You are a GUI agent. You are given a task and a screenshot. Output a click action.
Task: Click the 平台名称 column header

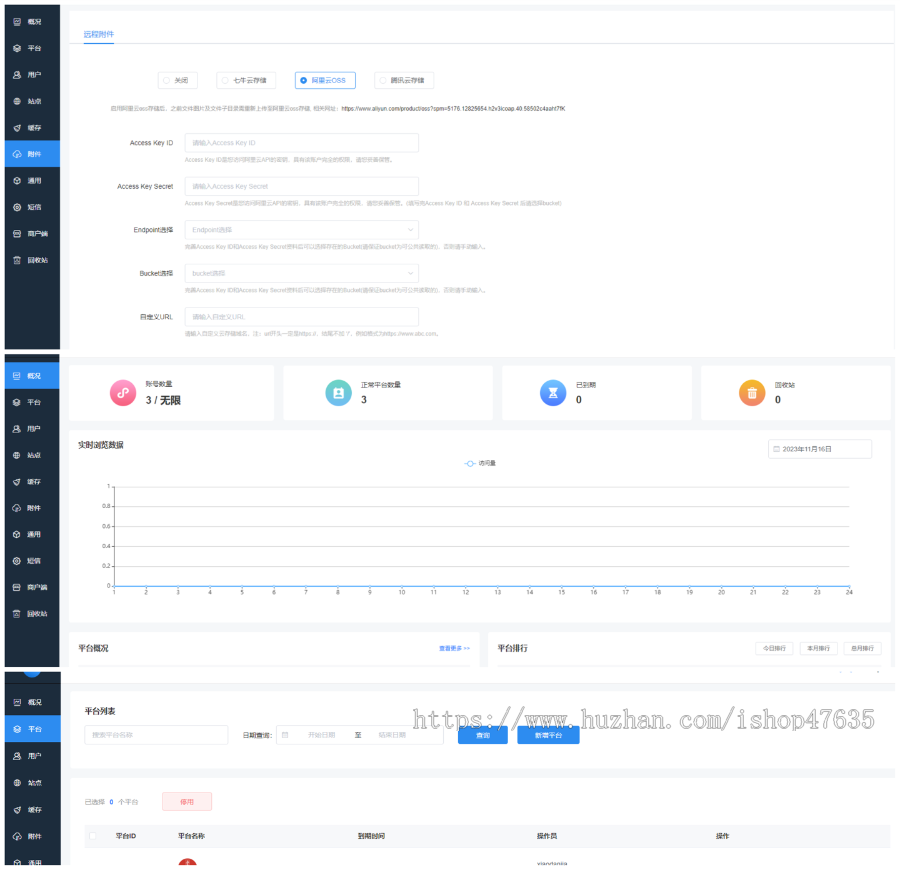(x=191, y=836)
